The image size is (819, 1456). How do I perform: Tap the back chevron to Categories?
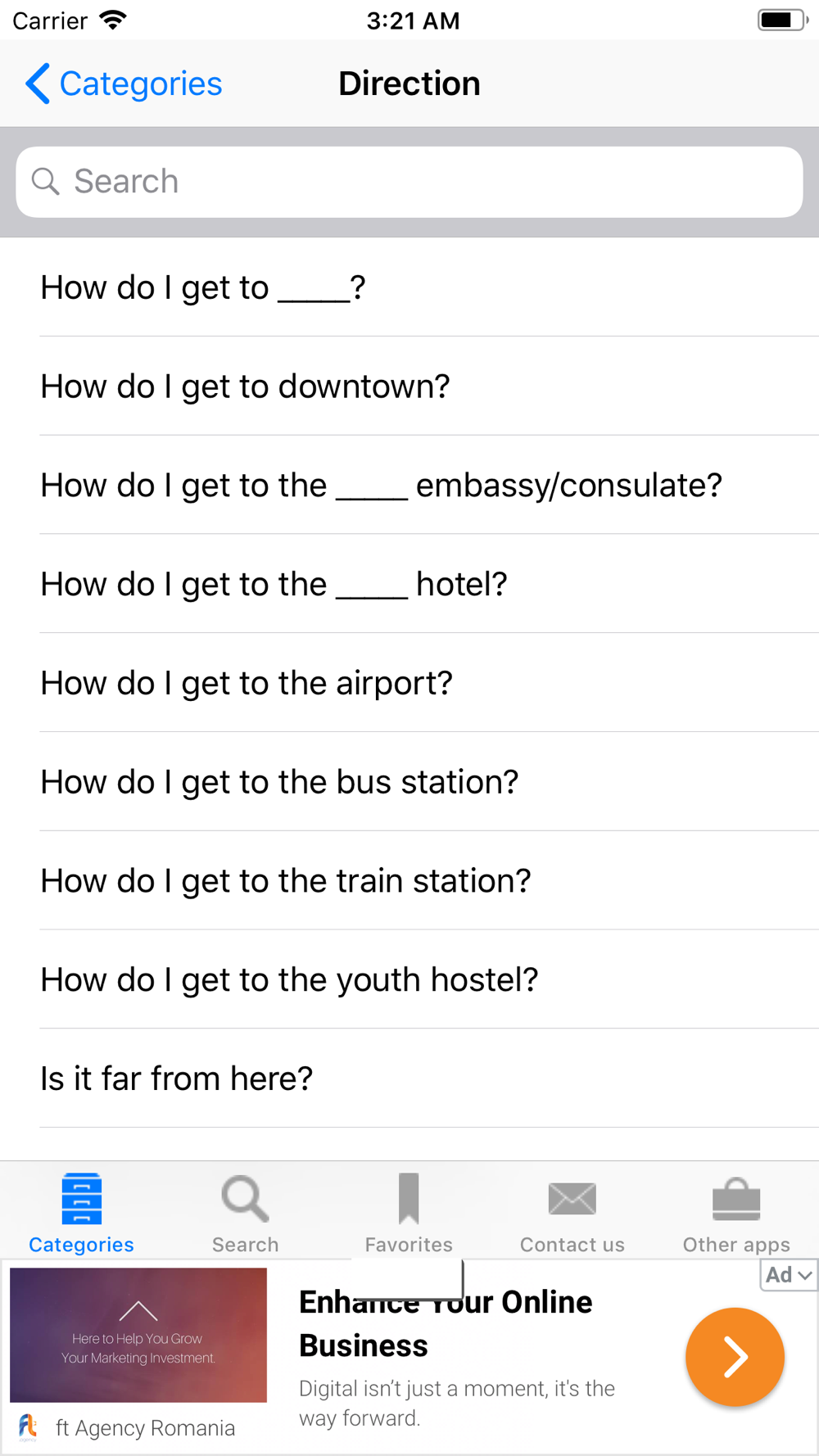coord(38,84)
